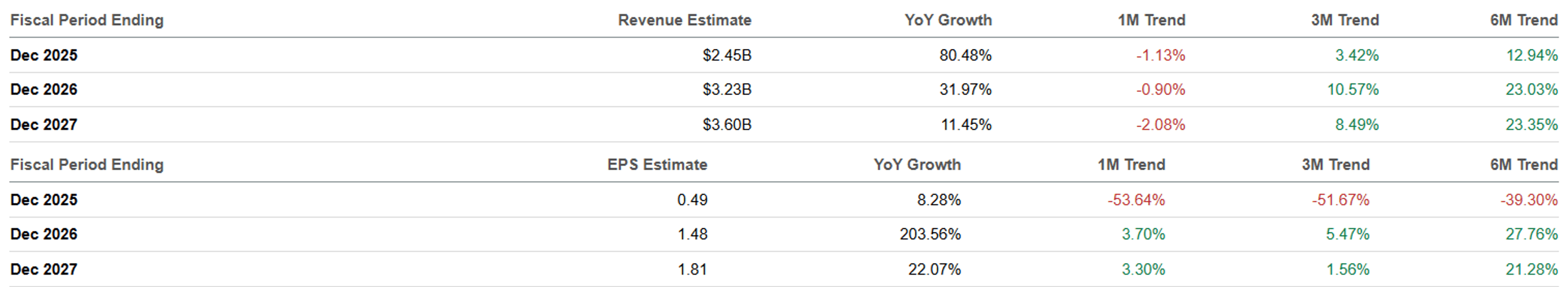Screen dimensions: 1568x287
Task: Click the 203.56% EPS YoY growth figure
Action: click(930, 234)
